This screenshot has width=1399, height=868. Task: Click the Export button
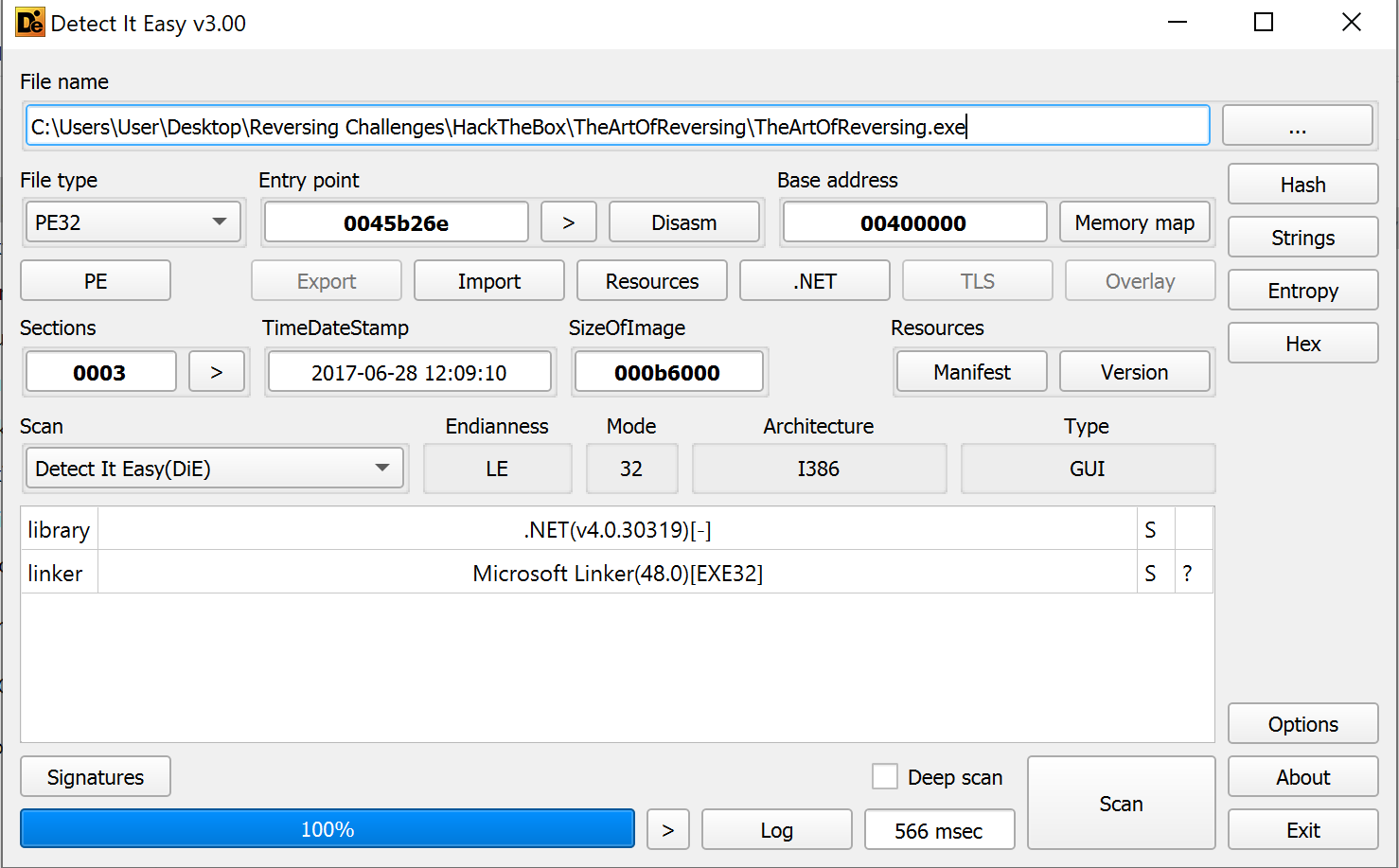click(x=327, y=281)
